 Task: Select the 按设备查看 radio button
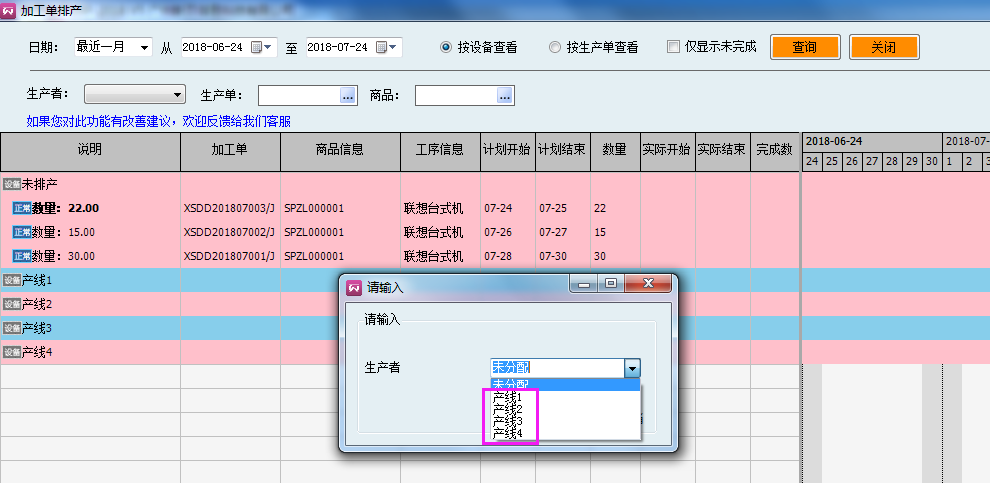point(447,47)
